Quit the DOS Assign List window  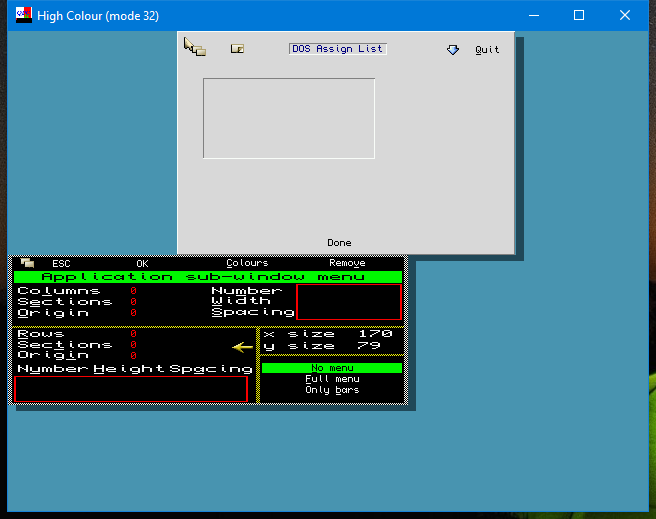point(487,50)
